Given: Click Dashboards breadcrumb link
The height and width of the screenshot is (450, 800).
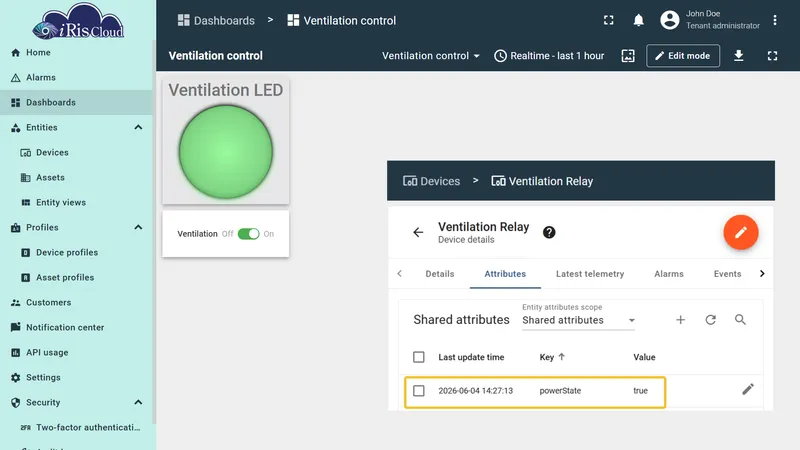Looking at the screenshot, I should pyautogui.click(x=216, y=20).
